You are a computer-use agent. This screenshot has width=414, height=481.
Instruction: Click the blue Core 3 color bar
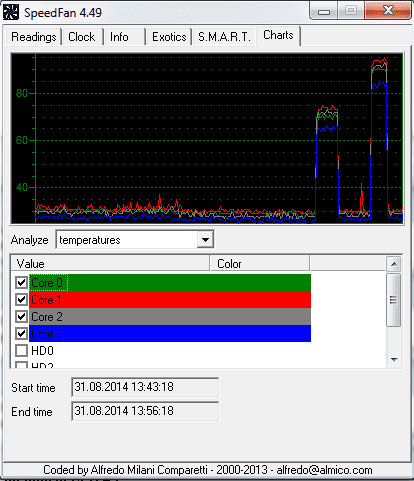170,333
